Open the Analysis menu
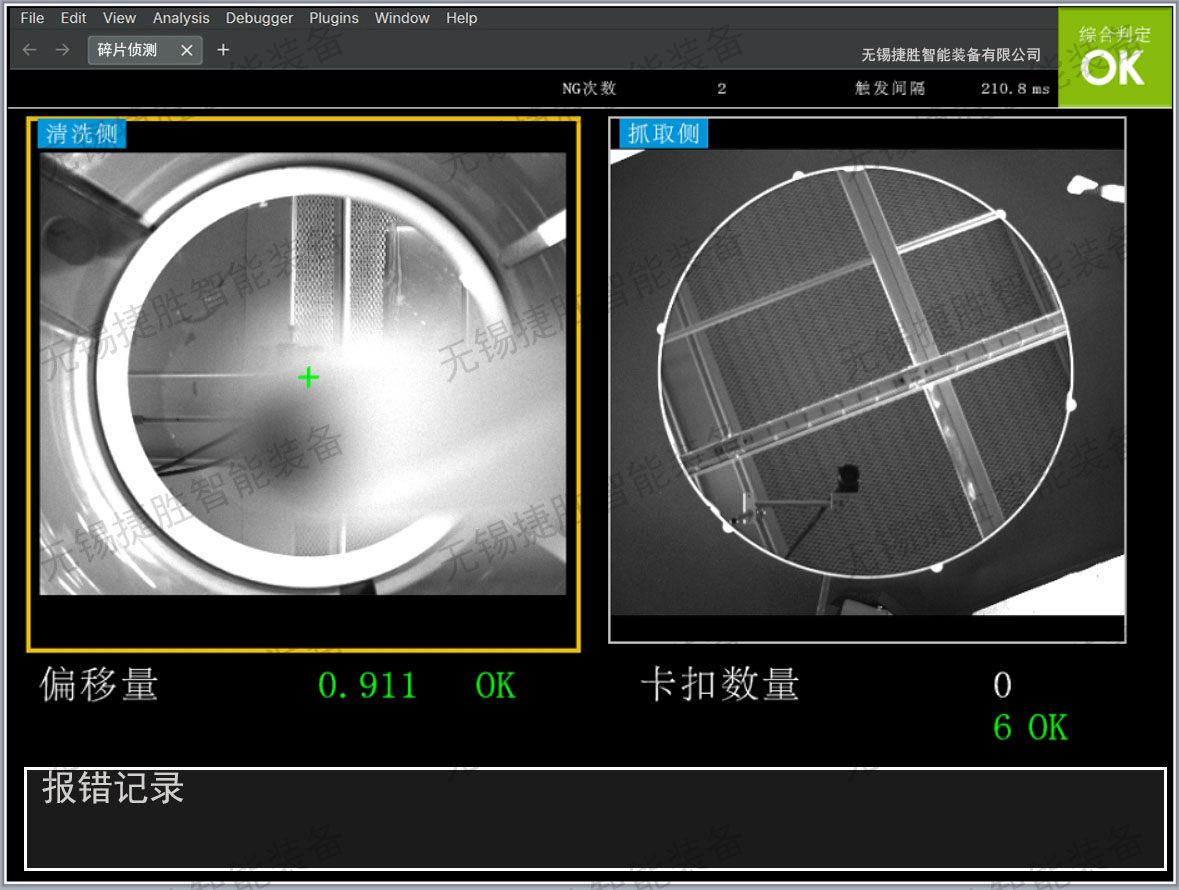This screenshot has height=890, width=1179. (181, 18)
